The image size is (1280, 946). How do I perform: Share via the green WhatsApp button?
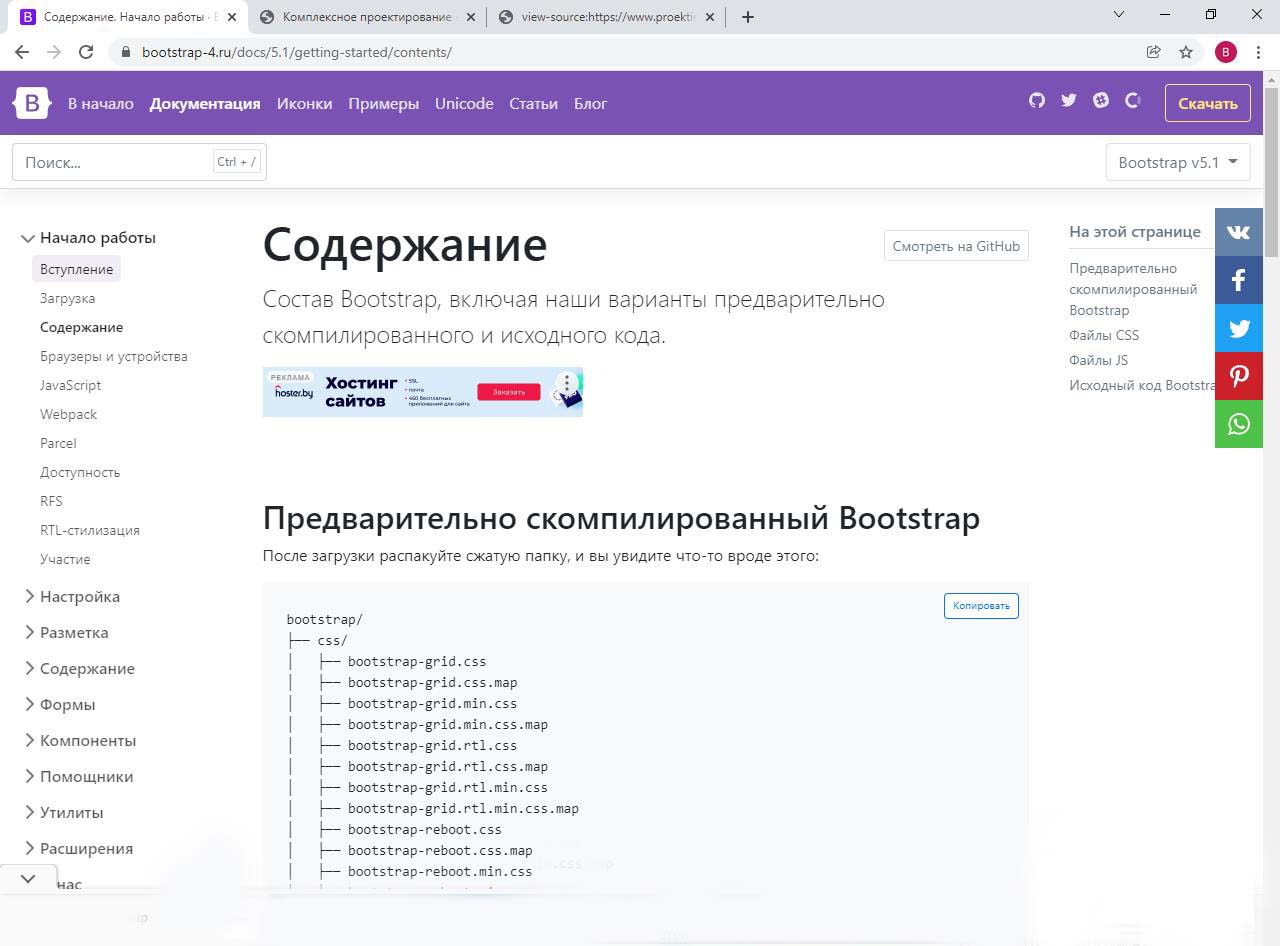[1239, 424]
